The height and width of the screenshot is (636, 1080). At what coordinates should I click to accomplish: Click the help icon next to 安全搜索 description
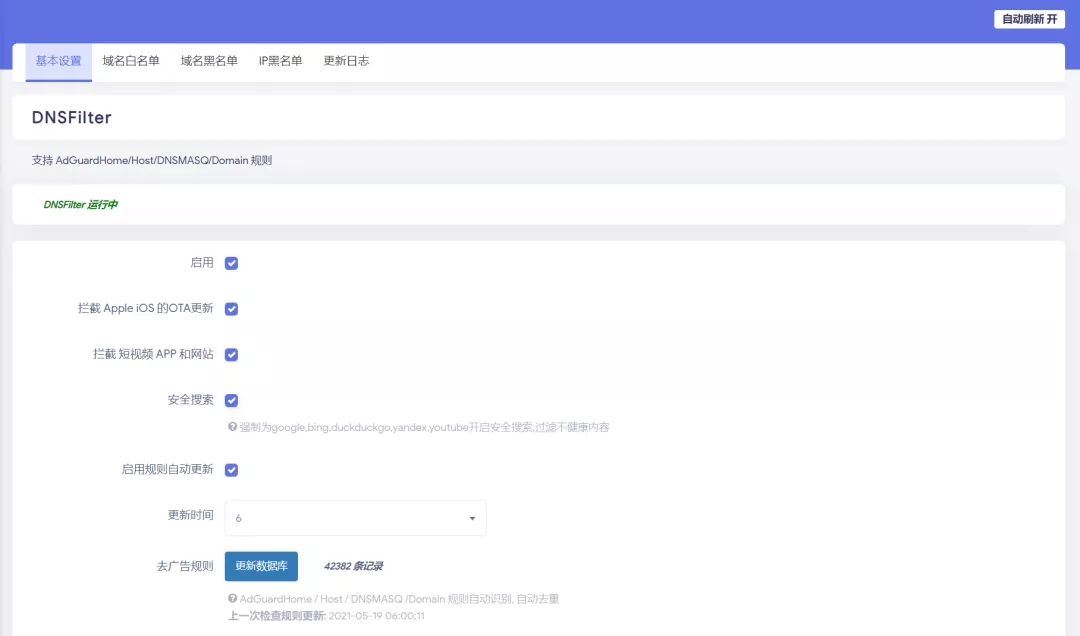pyautogui.click(x=230, y=427)
